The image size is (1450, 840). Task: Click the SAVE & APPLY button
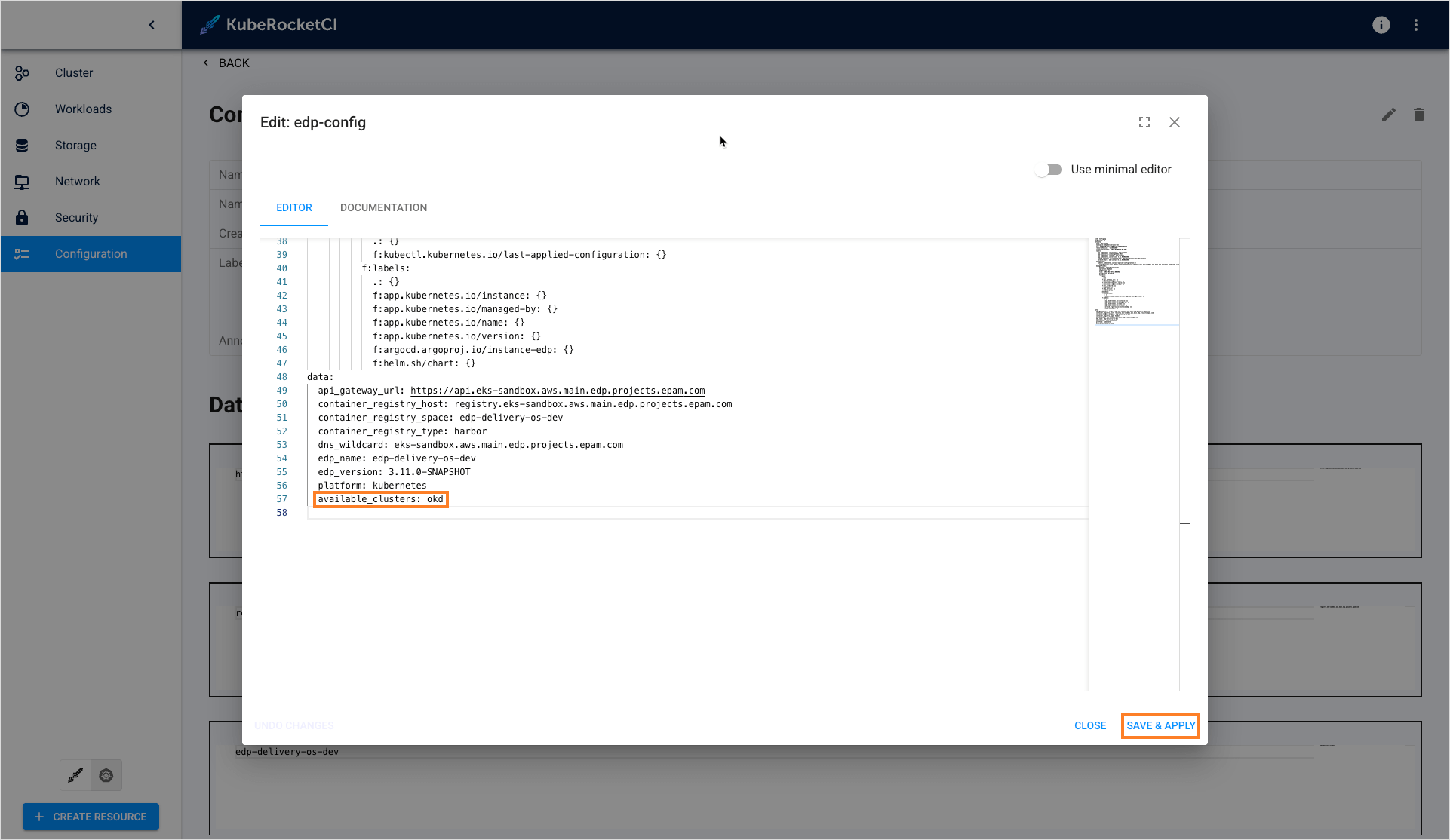(1160, 725)
